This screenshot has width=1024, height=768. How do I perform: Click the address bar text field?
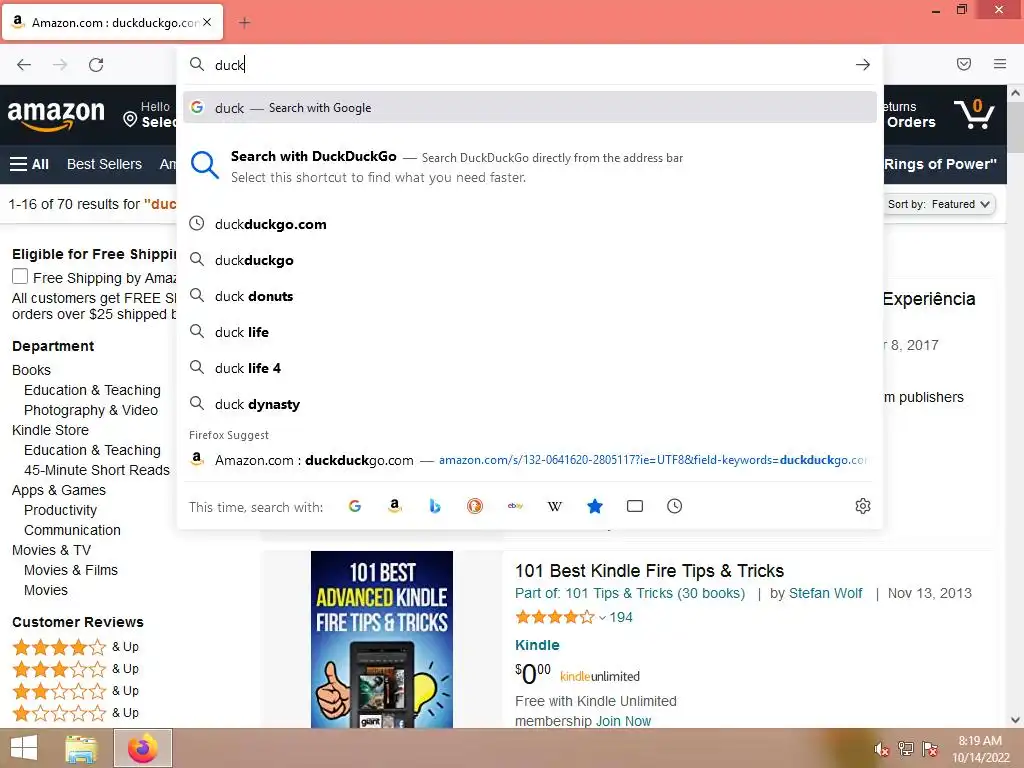pos(529,65)
